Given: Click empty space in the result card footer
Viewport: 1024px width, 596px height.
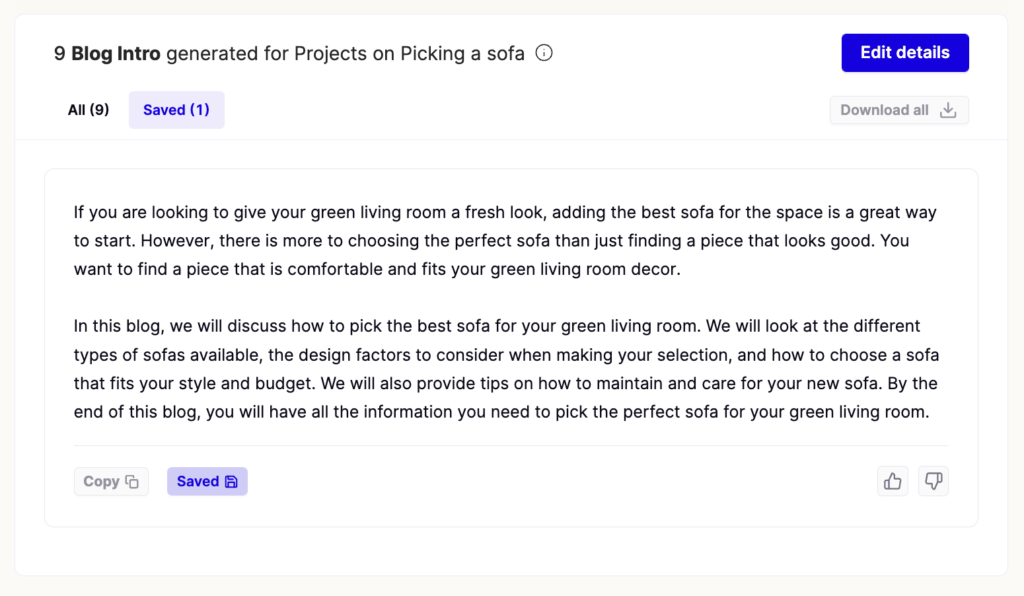Looking at the screenshot, I should point(560,482).
